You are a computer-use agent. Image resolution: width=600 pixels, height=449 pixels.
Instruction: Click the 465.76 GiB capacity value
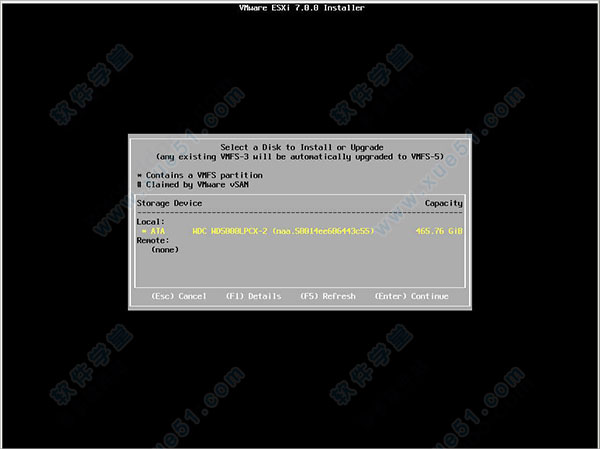[x=439, y=231]
